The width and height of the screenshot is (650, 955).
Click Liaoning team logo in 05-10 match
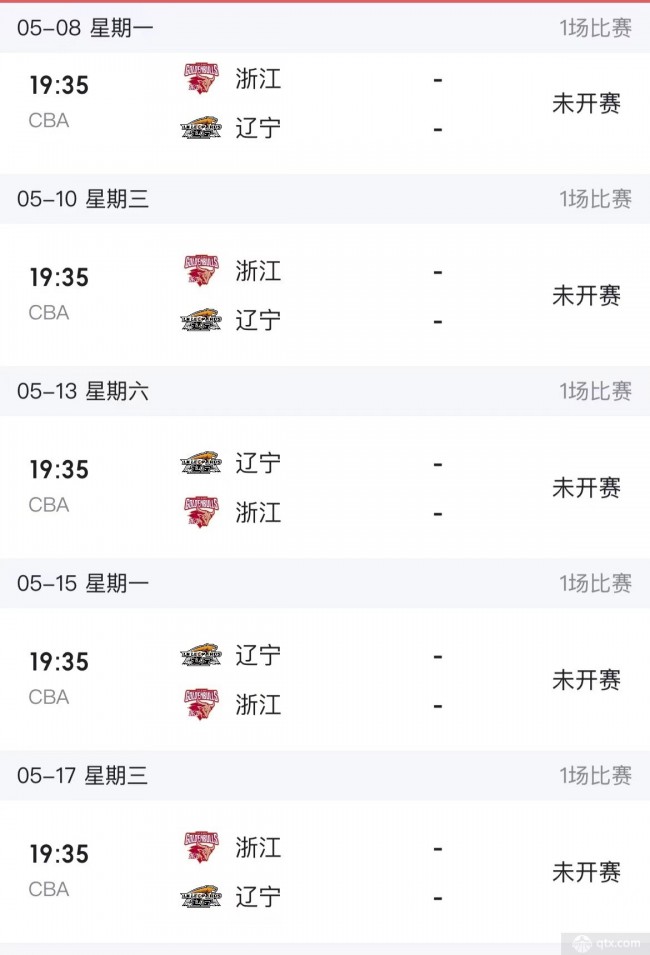coord(201,320)
